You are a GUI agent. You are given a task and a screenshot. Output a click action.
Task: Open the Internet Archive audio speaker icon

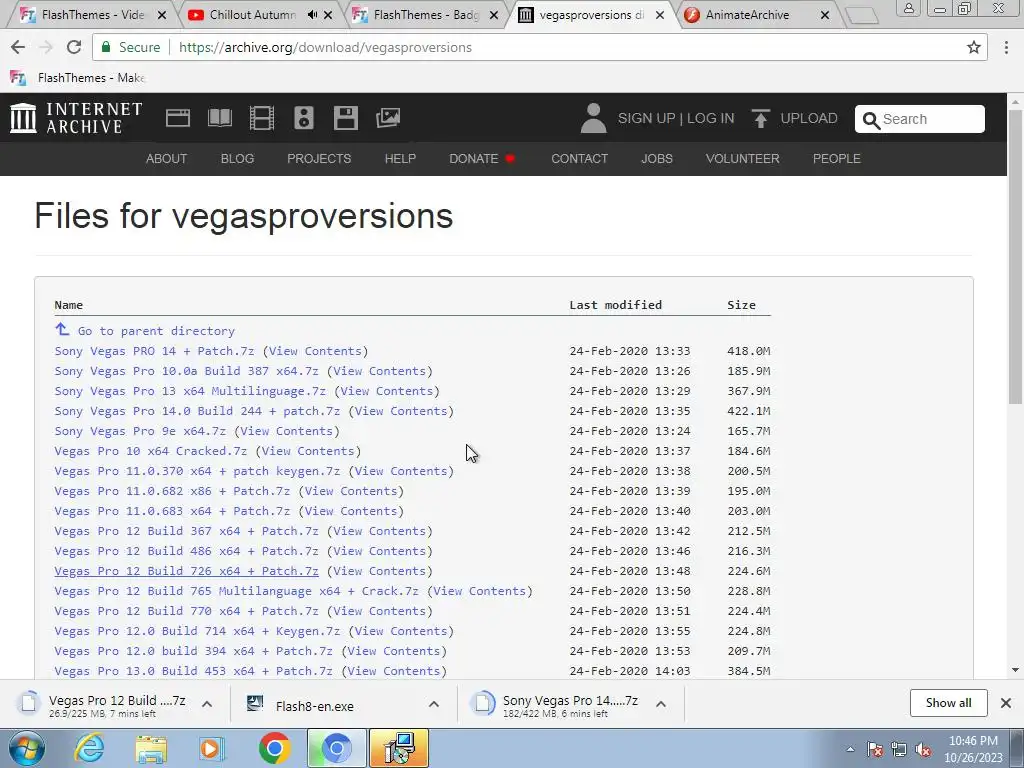coord(304,118)
